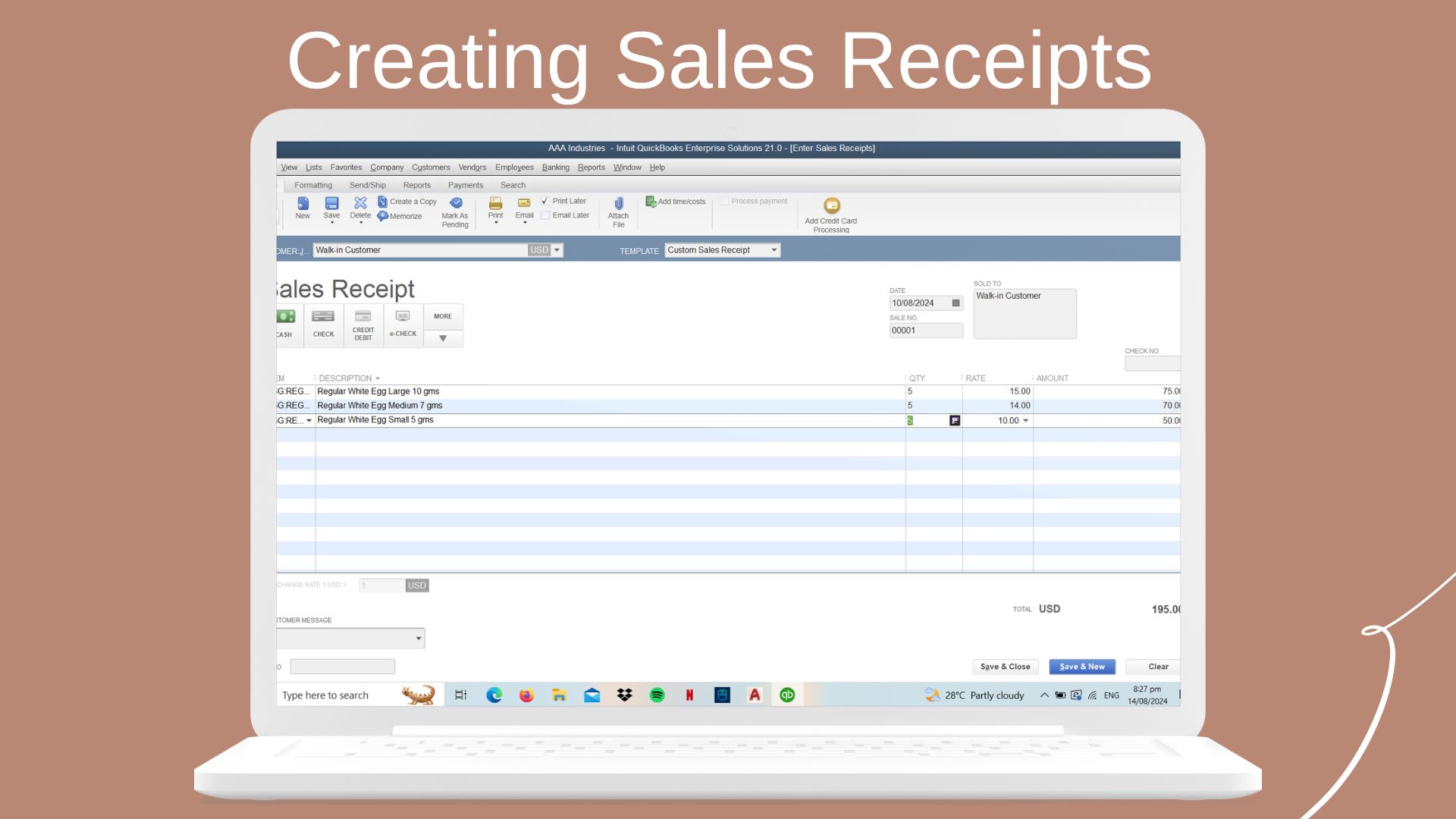
Task: Click Spotify icon in taskbar
Action: pyautogui.click(x=657, y=695)
